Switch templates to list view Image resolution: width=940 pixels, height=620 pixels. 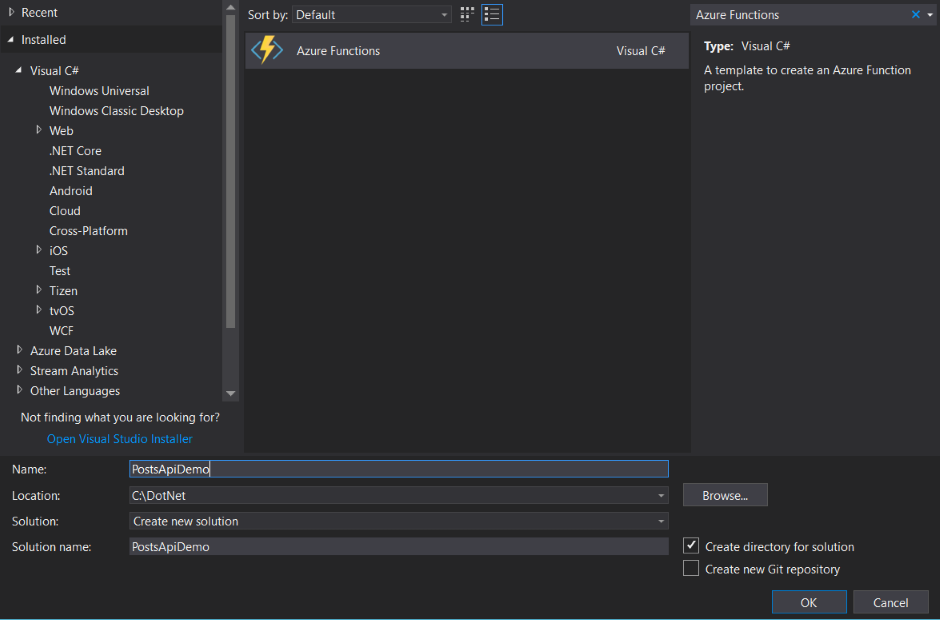(x=492, y=14)
